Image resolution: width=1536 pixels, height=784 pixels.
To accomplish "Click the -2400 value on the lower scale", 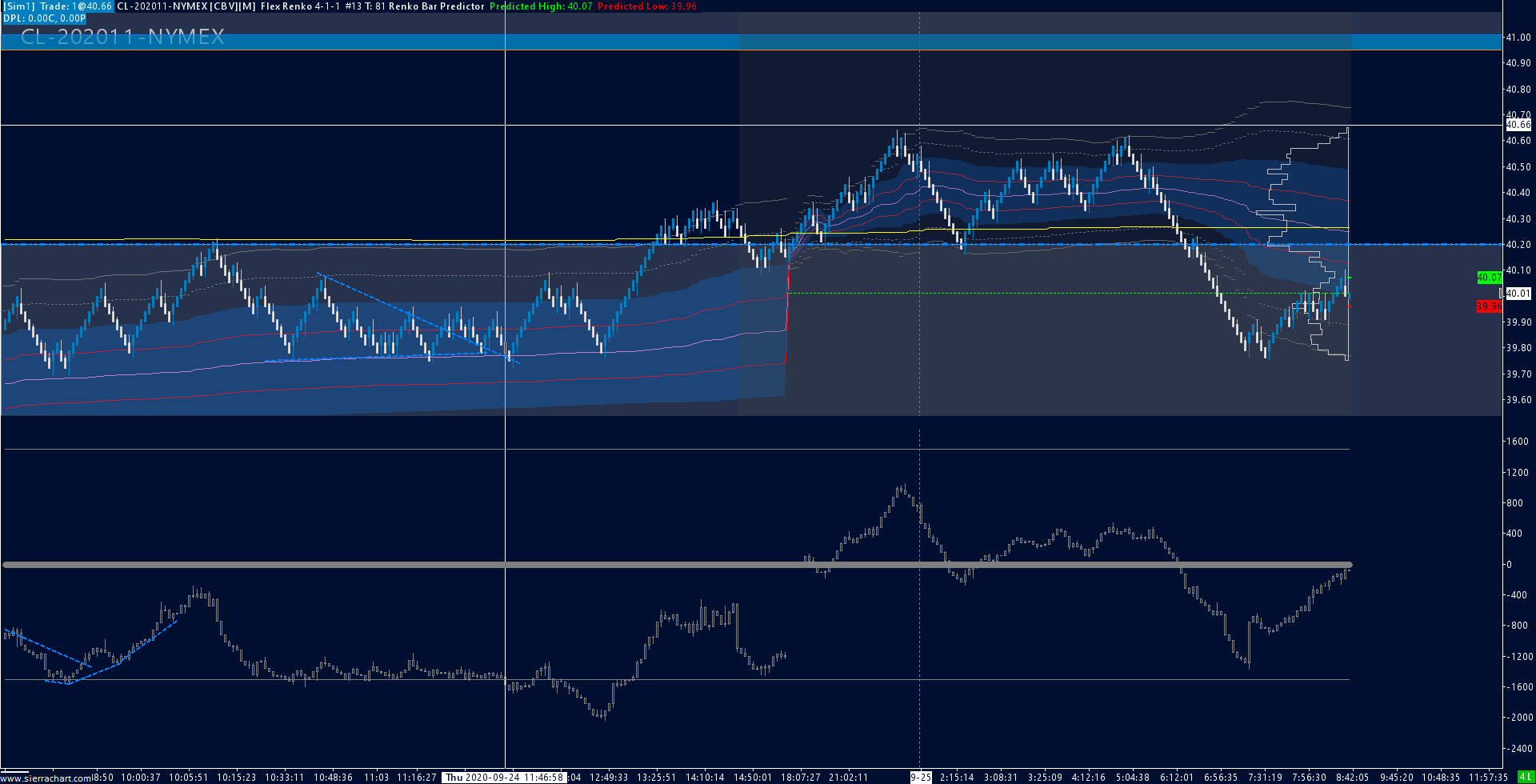I will (x=1519, y=749).
